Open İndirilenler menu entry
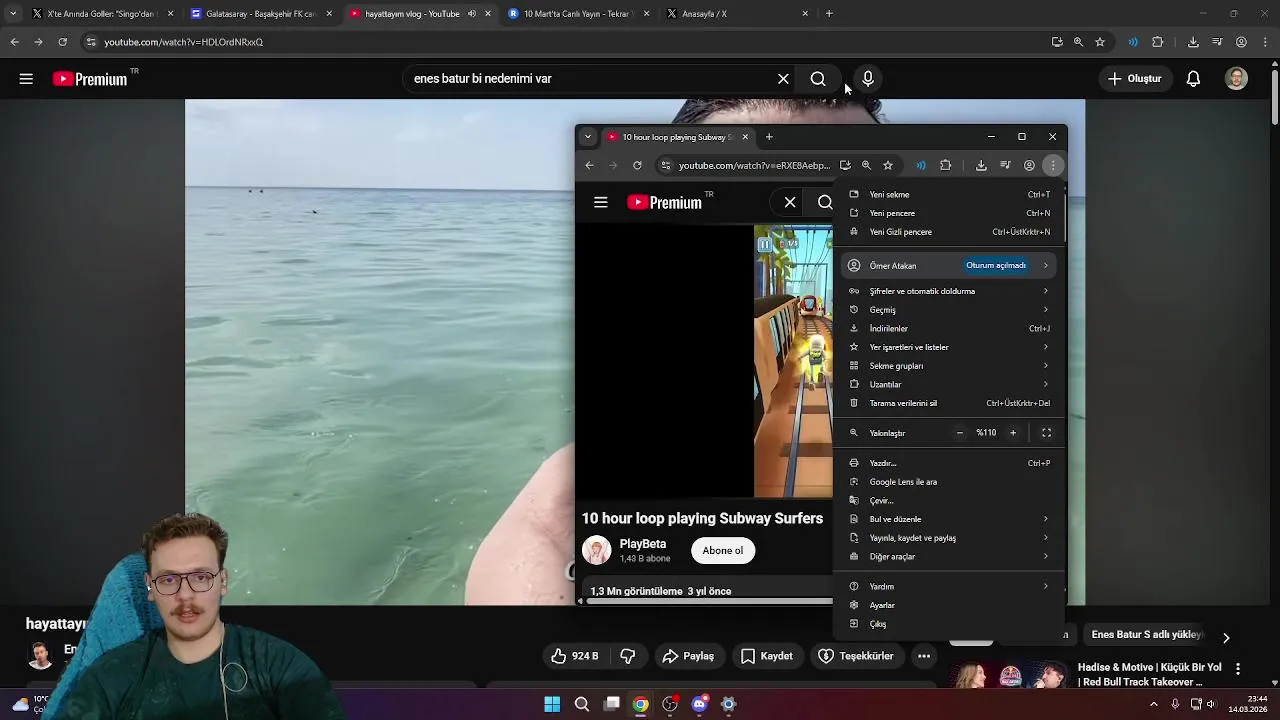The width and height of the screenshot is (1280, 720). coord(949,329)
